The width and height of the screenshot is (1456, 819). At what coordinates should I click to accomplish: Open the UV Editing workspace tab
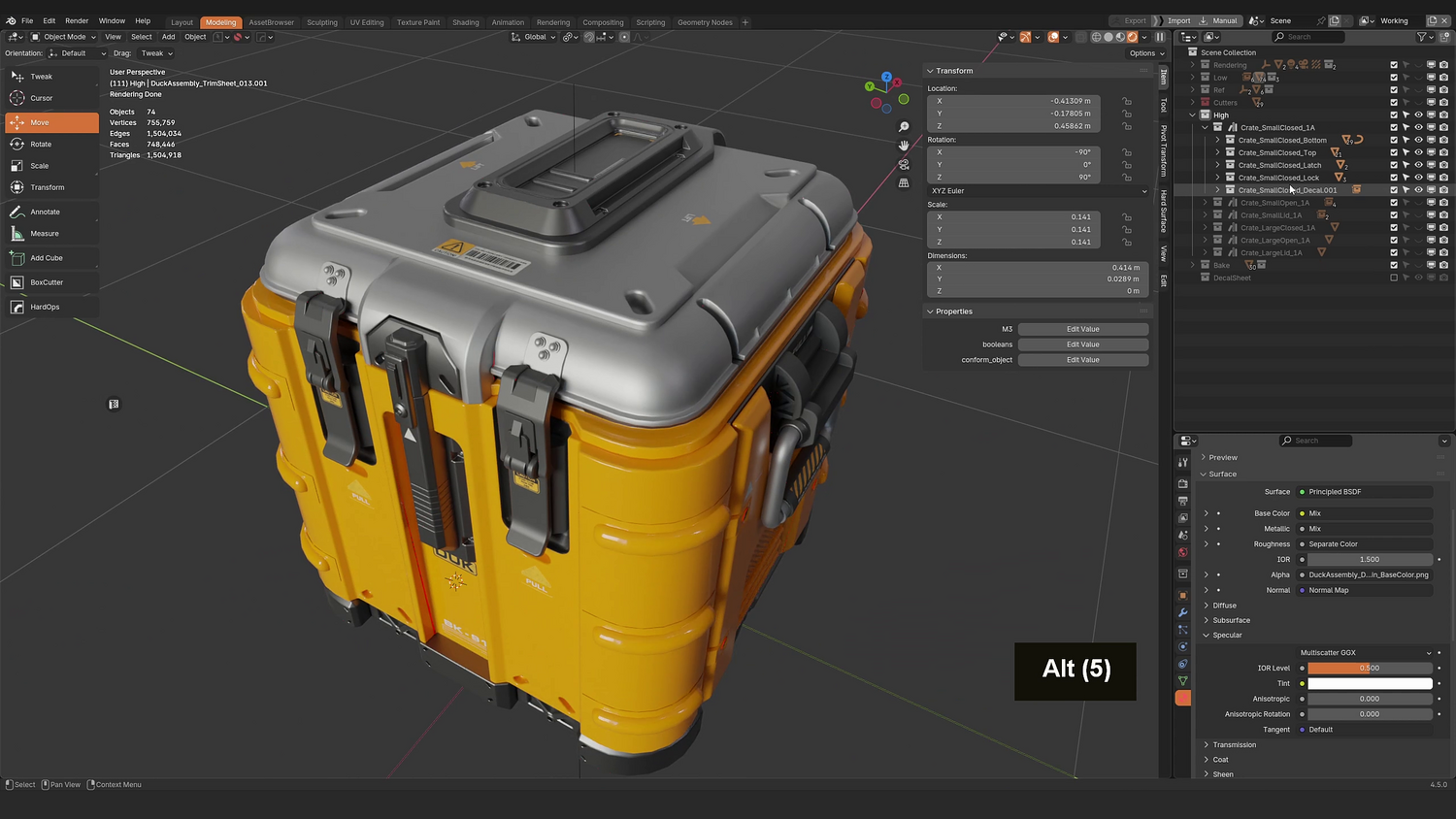(367, 22)
